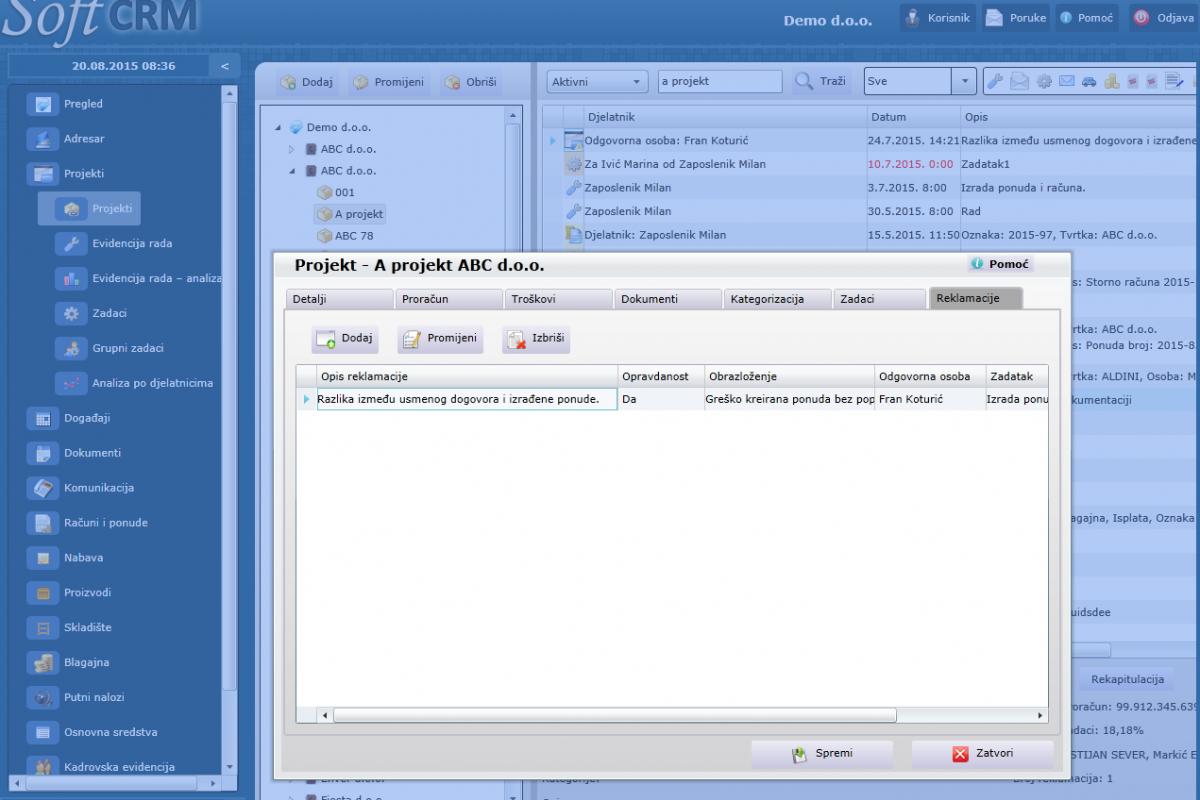Screen dimensions: 1200x800
Task: Open the Blagajna cash register icon
Action: pos(42,664)
